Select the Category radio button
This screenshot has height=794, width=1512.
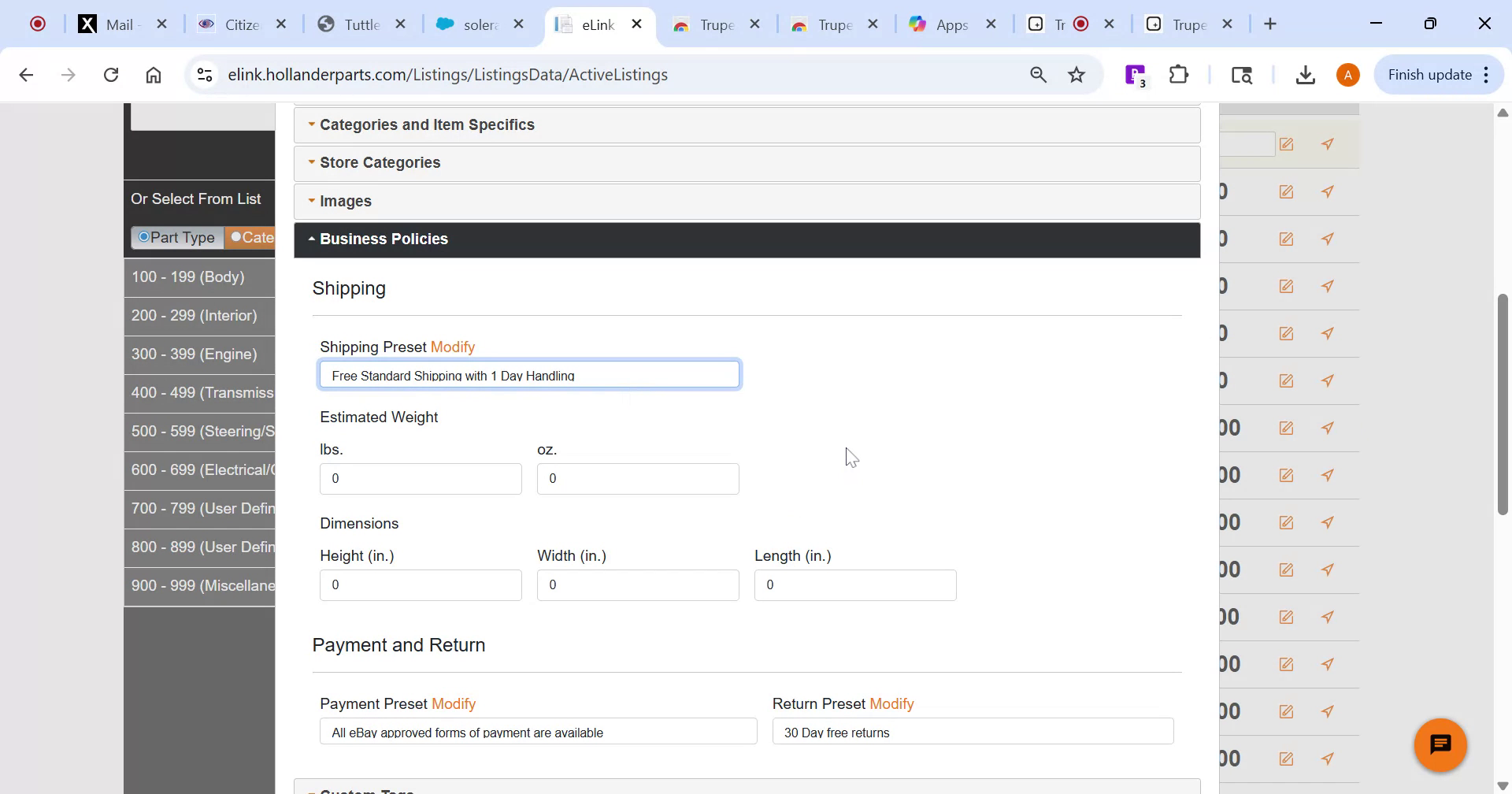(x=236, y=237)
